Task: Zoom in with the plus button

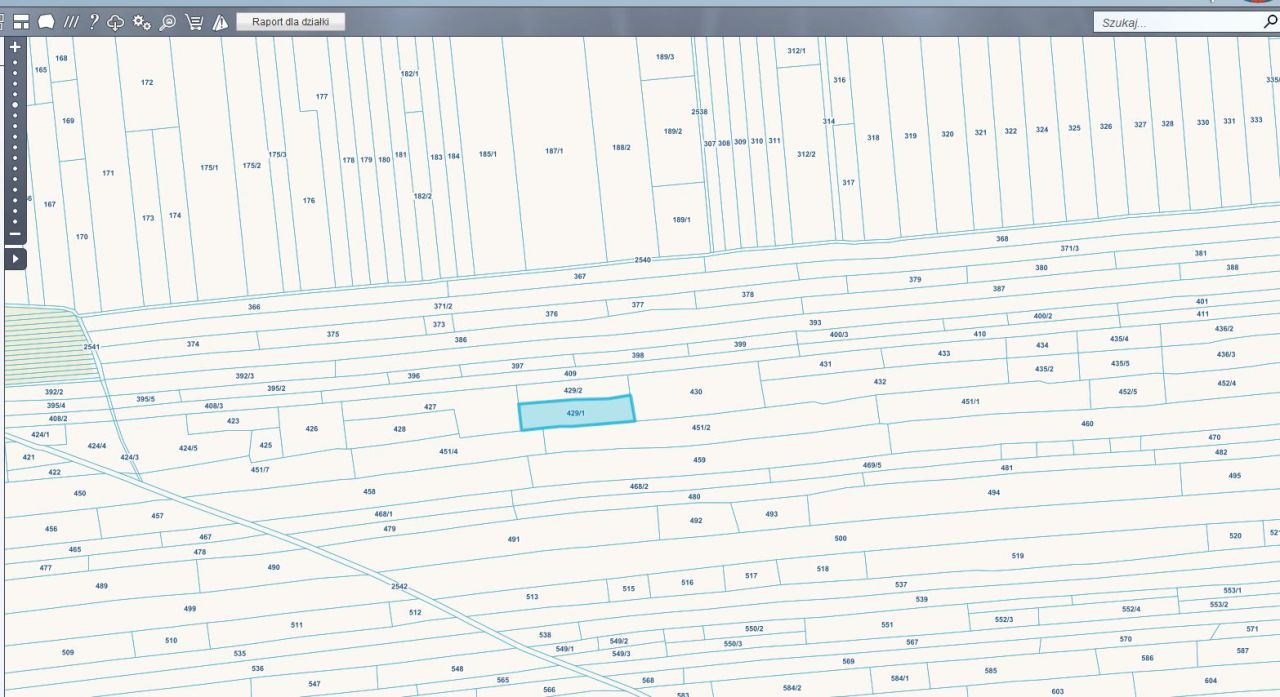Action: pos(15,46)
